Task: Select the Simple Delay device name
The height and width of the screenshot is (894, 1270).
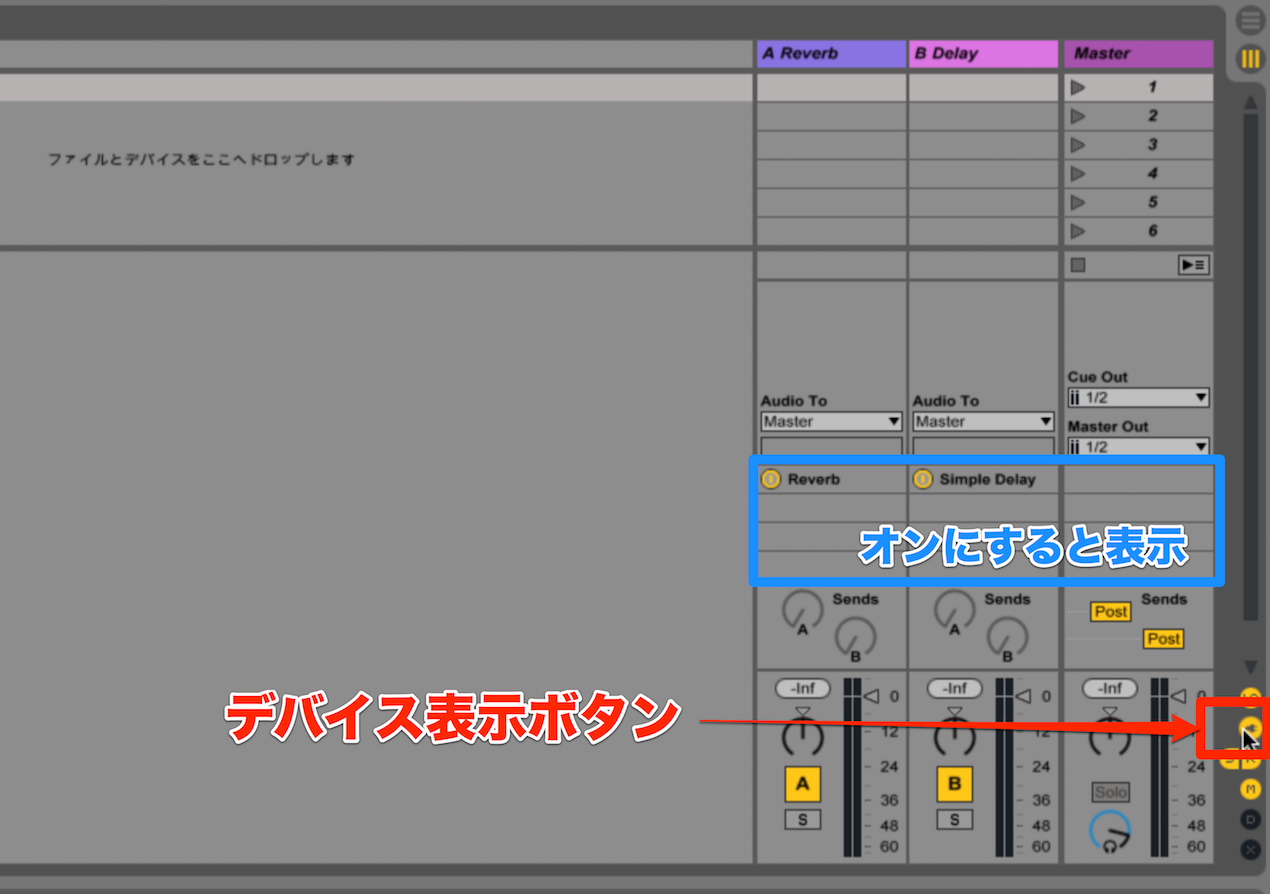Action: coord(987,480)
